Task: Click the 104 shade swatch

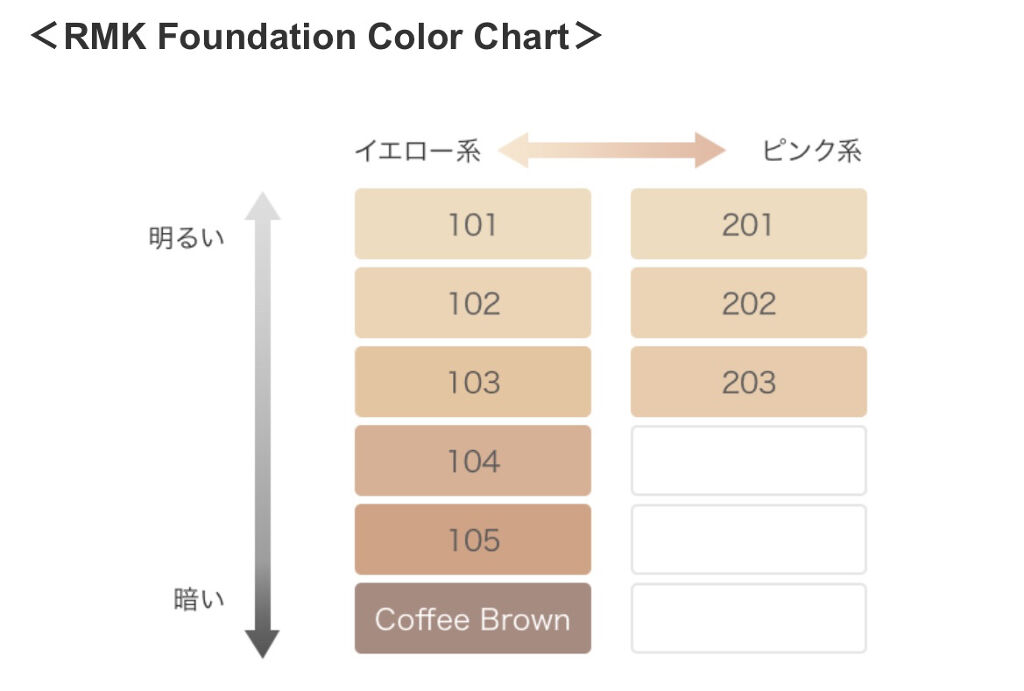Action: pos(472,461)
